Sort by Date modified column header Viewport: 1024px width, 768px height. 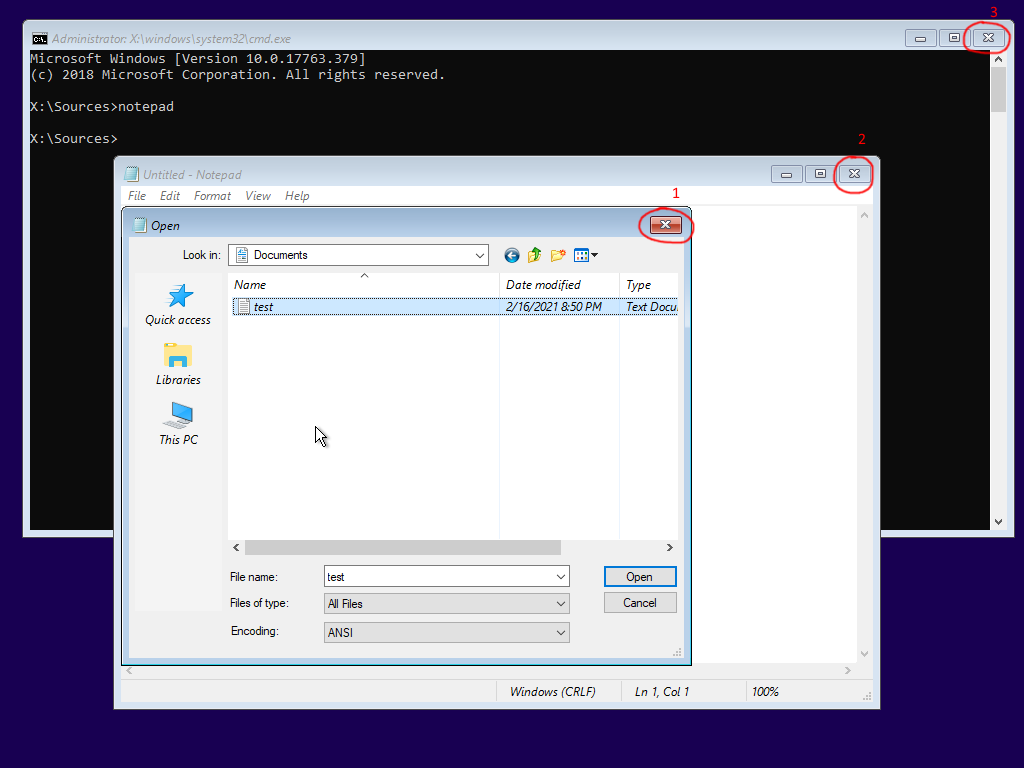(560, 285)
